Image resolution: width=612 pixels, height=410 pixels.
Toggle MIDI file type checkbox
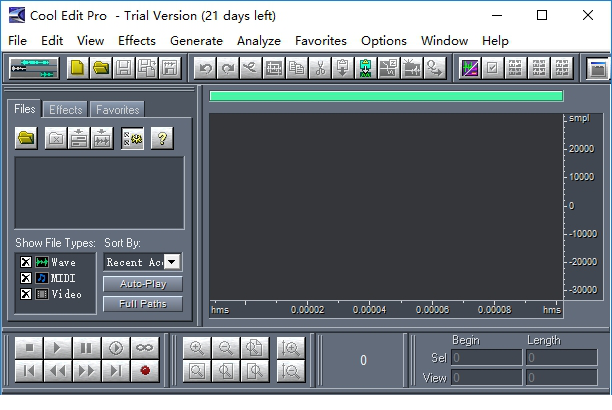pyautogui.click(x=26, y=278)
